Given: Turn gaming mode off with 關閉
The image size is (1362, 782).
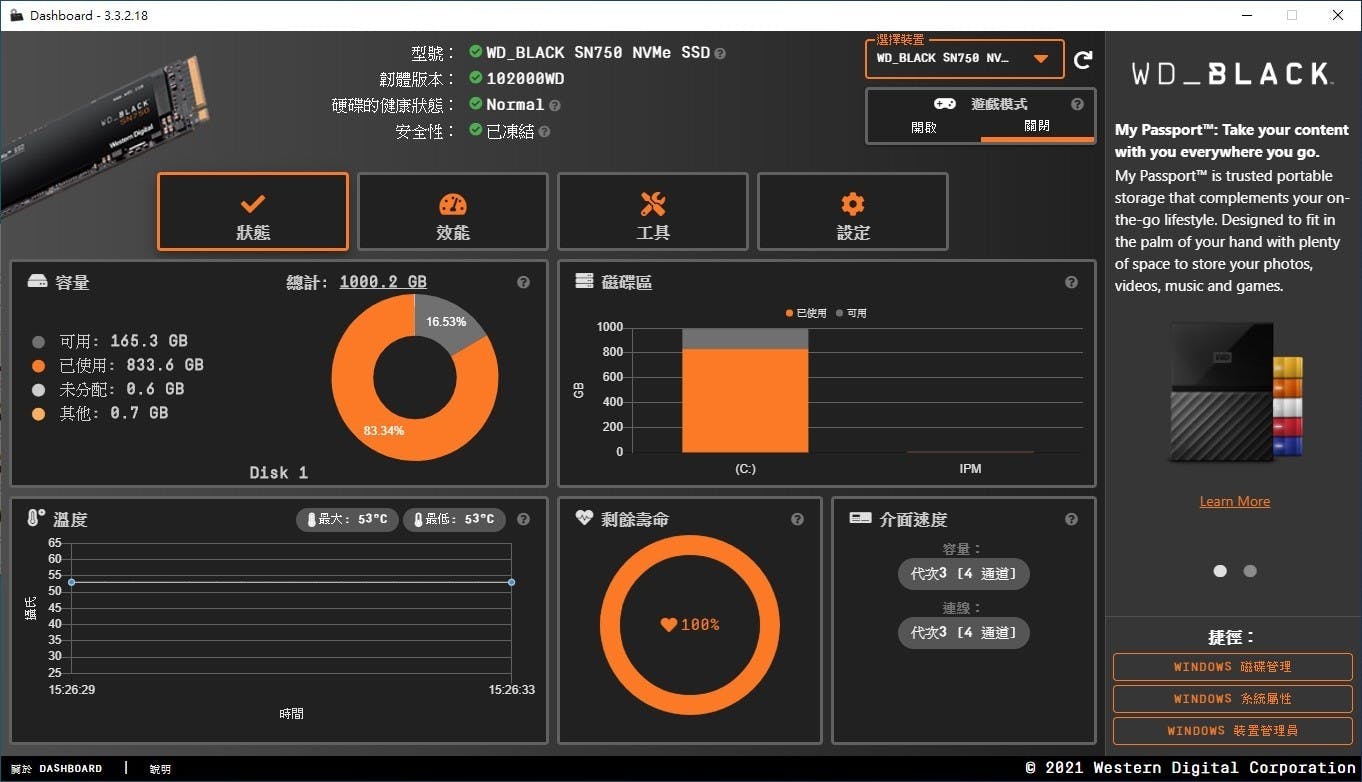Looking at the screenshot, I should coord(1037,128).
